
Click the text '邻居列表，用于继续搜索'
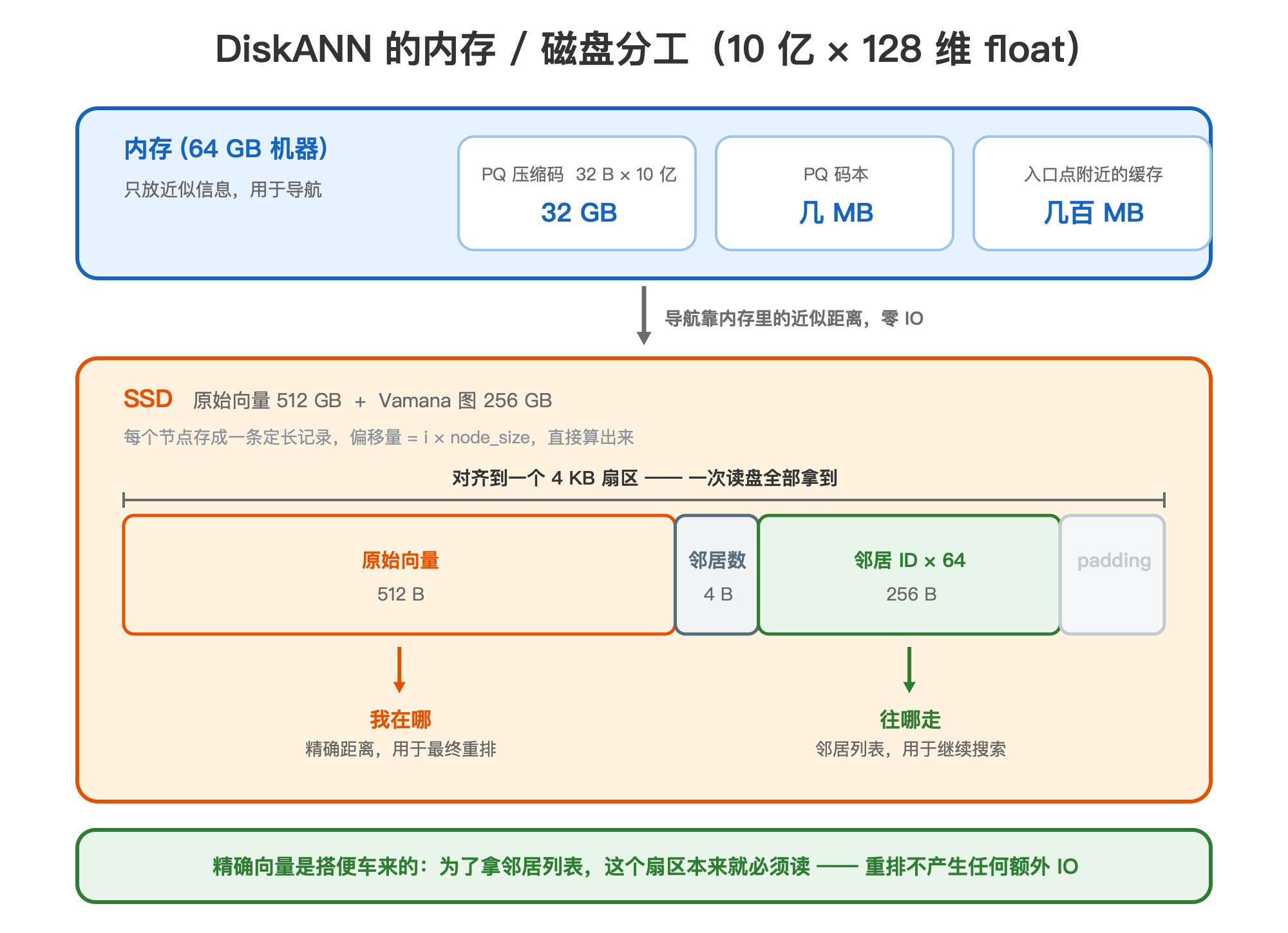[910, 749]
